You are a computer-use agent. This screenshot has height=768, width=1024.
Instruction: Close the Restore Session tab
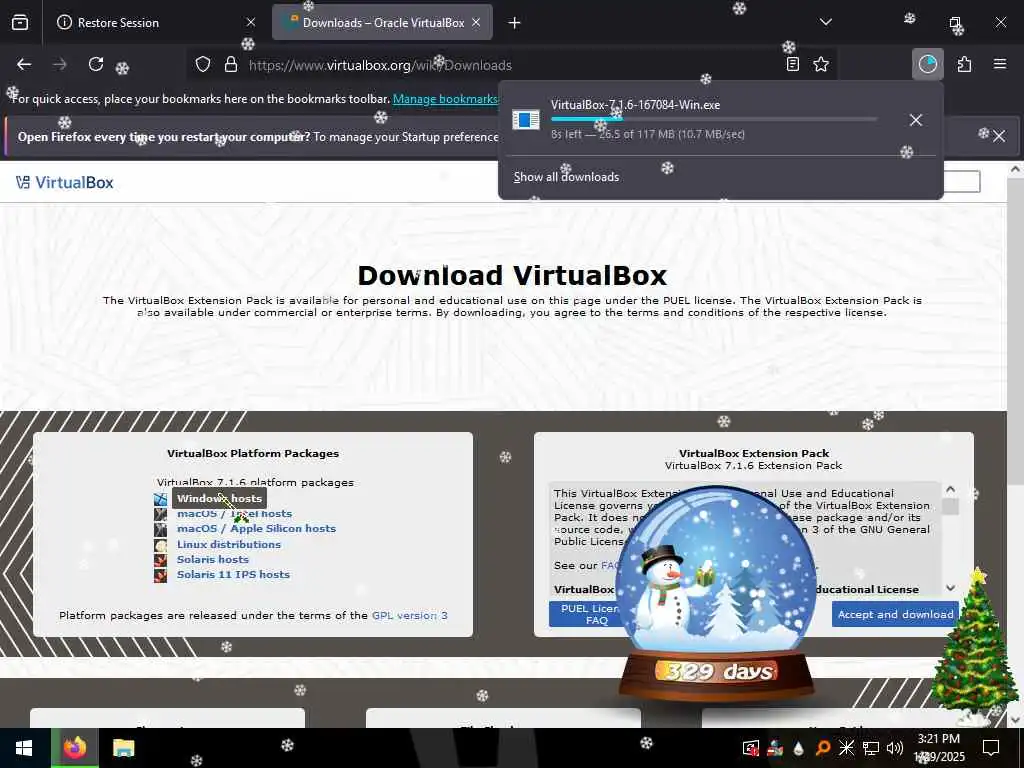251,23
